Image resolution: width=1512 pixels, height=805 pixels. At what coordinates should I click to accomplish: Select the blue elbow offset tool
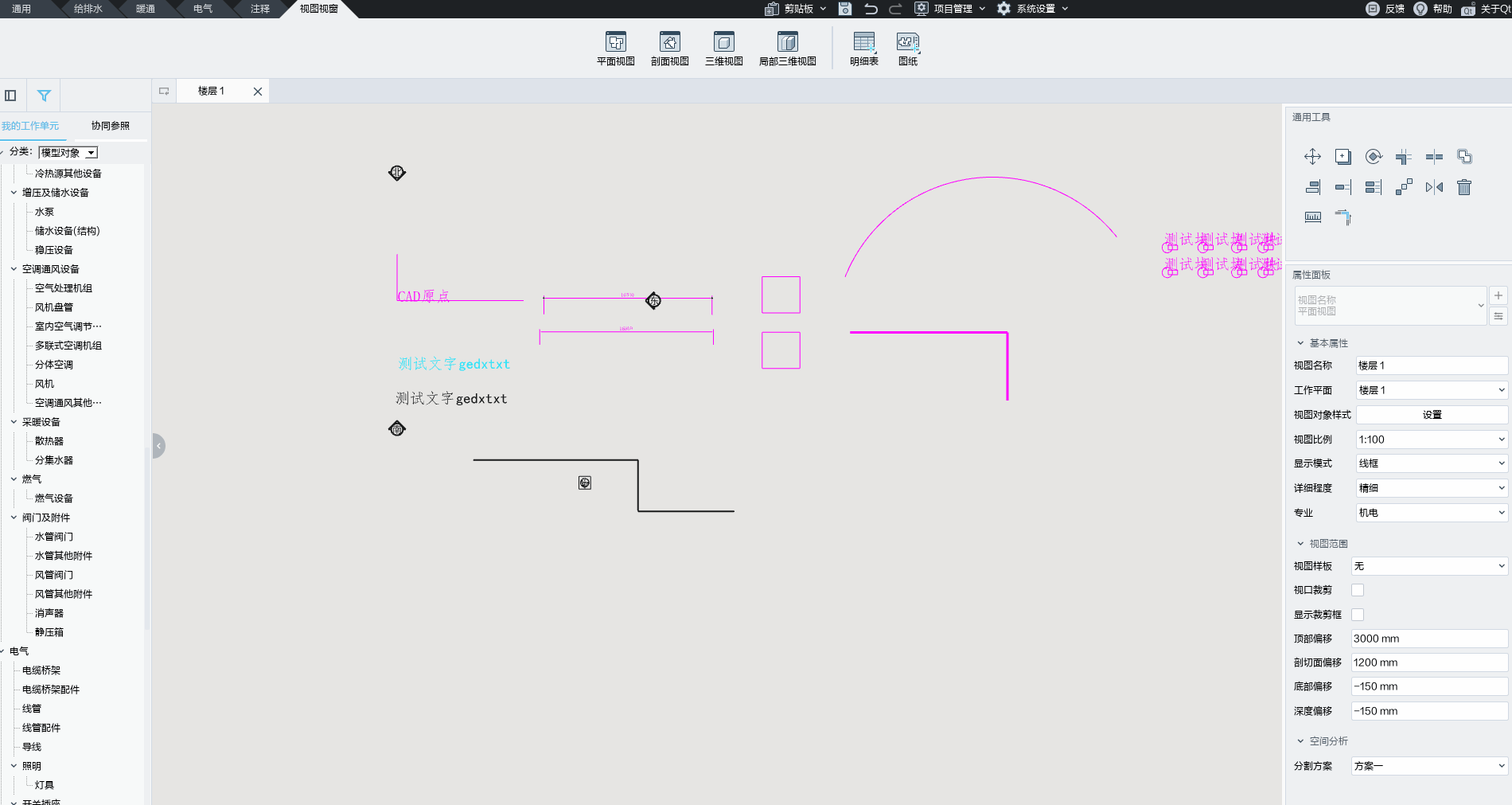pyautogui.click(x=1343, y=217)
